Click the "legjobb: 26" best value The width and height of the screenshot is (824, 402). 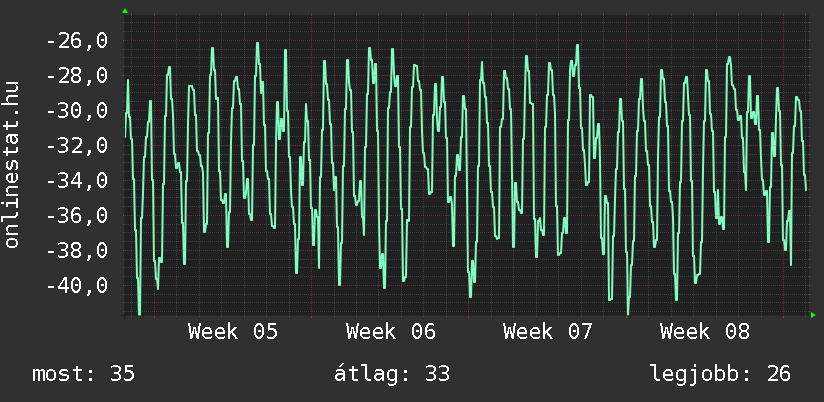(719, 374)
